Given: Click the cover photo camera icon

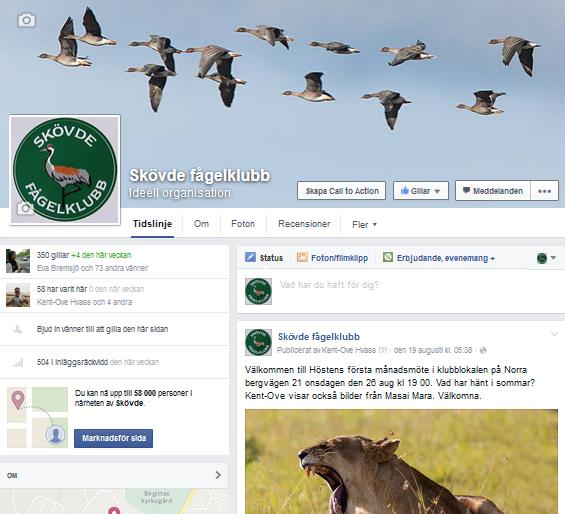Looking at the screenshot, I should [27, 20].
